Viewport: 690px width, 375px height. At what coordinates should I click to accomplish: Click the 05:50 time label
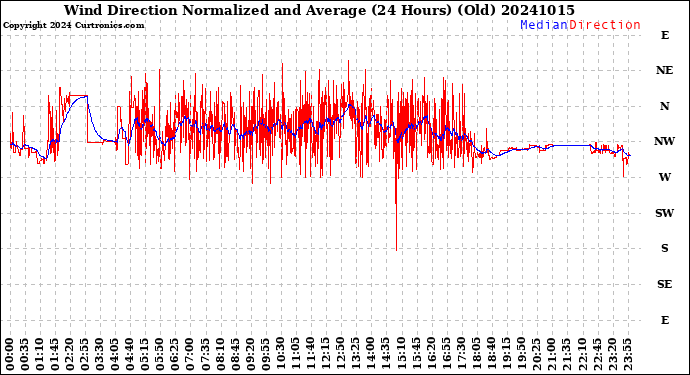click(160, 354)
